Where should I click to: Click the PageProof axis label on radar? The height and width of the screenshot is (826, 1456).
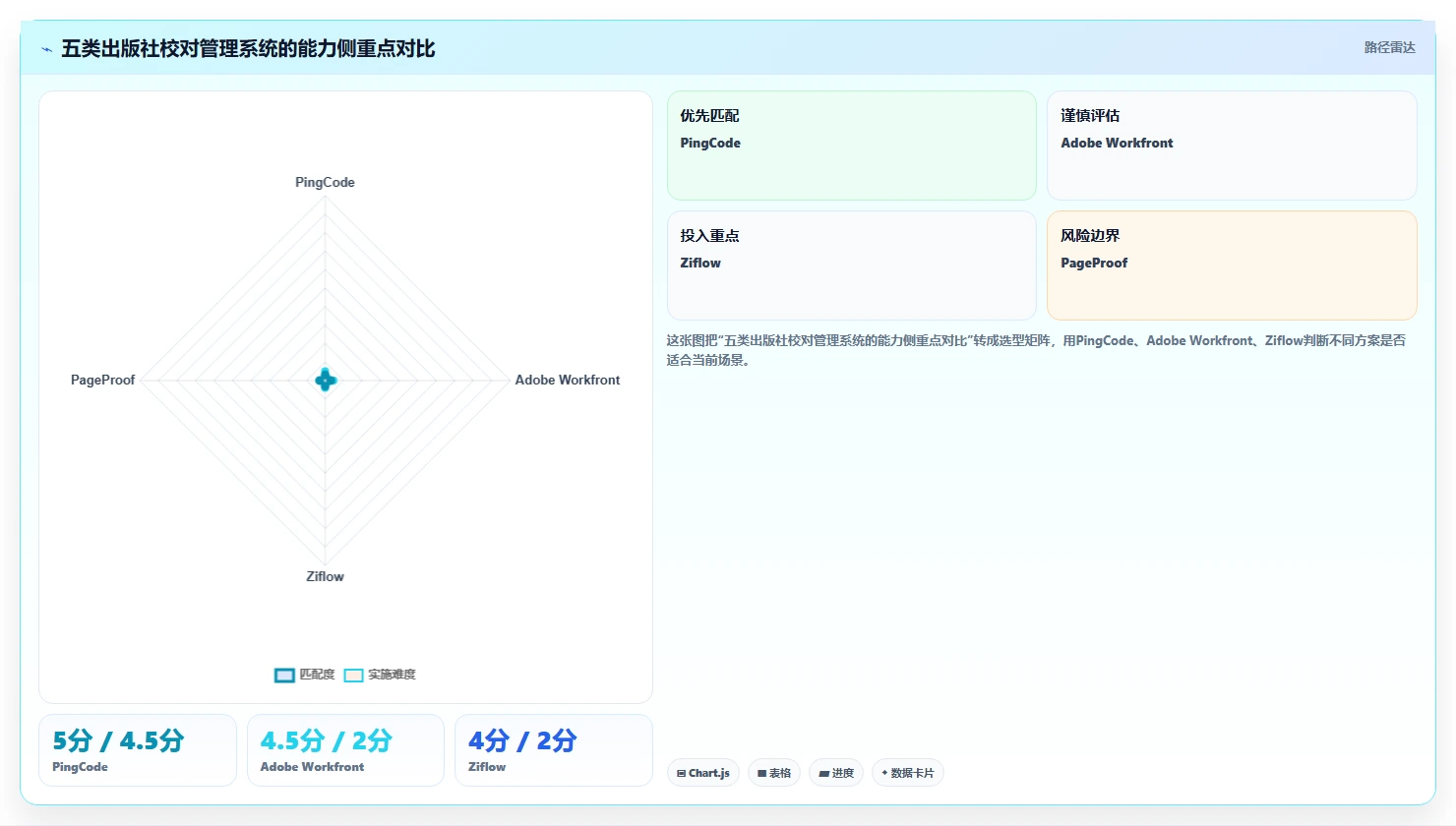102,380
